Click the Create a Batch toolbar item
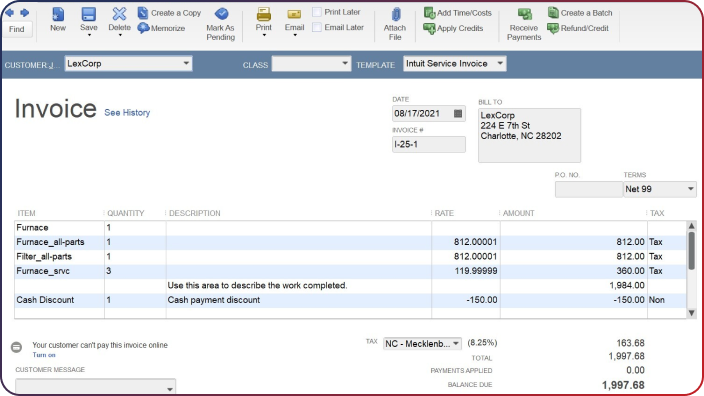Viewport: 704px width, 396px height. [x=580, y=13]
